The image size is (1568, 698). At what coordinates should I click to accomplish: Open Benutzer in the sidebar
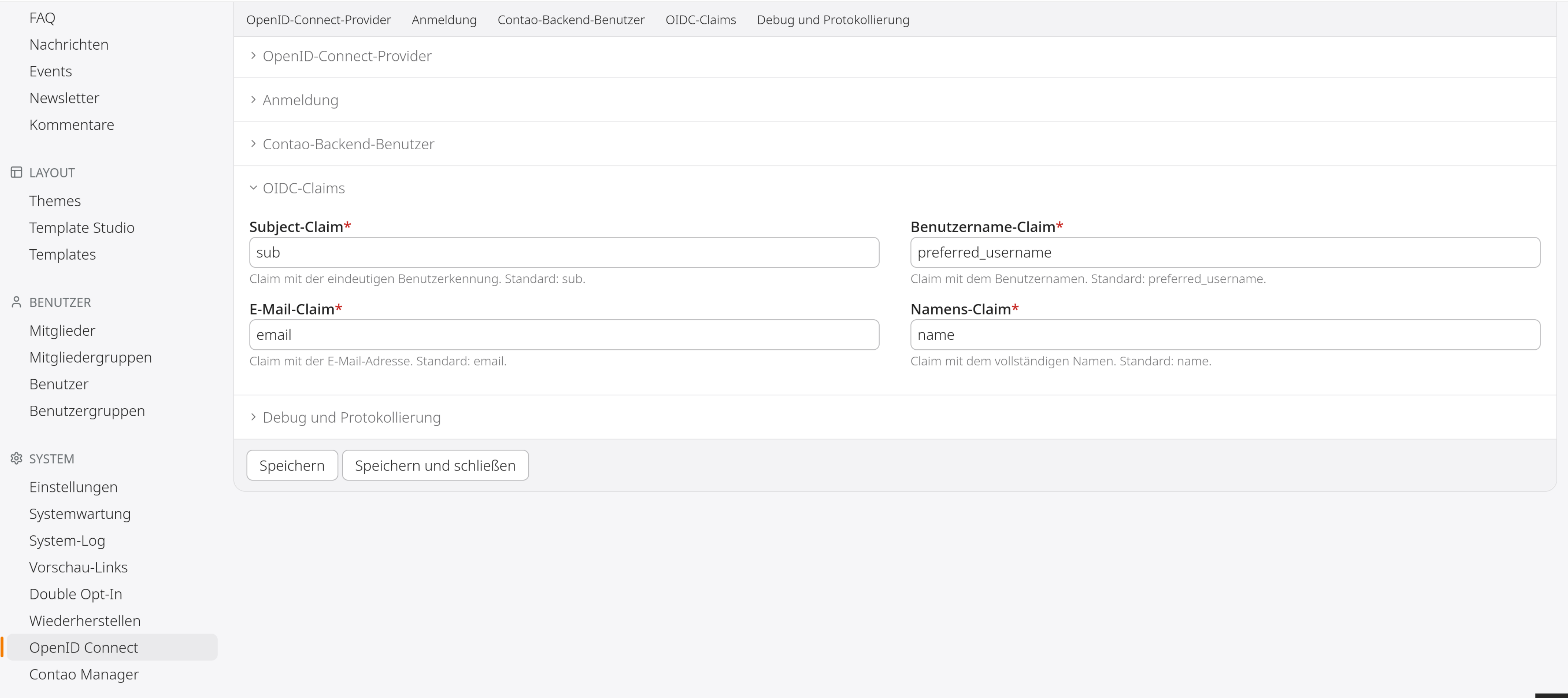pos(59,384)
